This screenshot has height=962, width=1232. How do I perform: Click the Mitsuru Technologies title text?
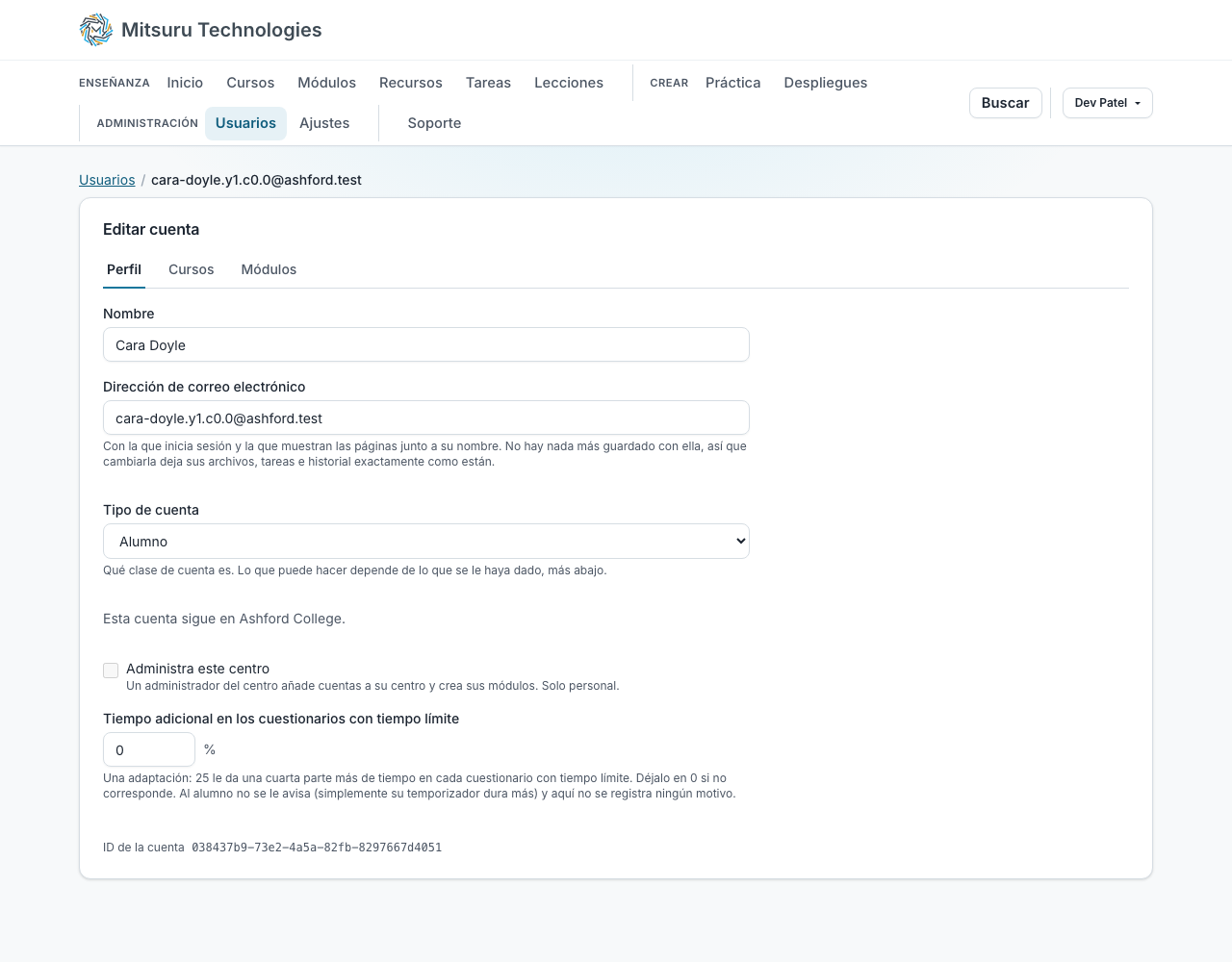click(x=221, y=30)
